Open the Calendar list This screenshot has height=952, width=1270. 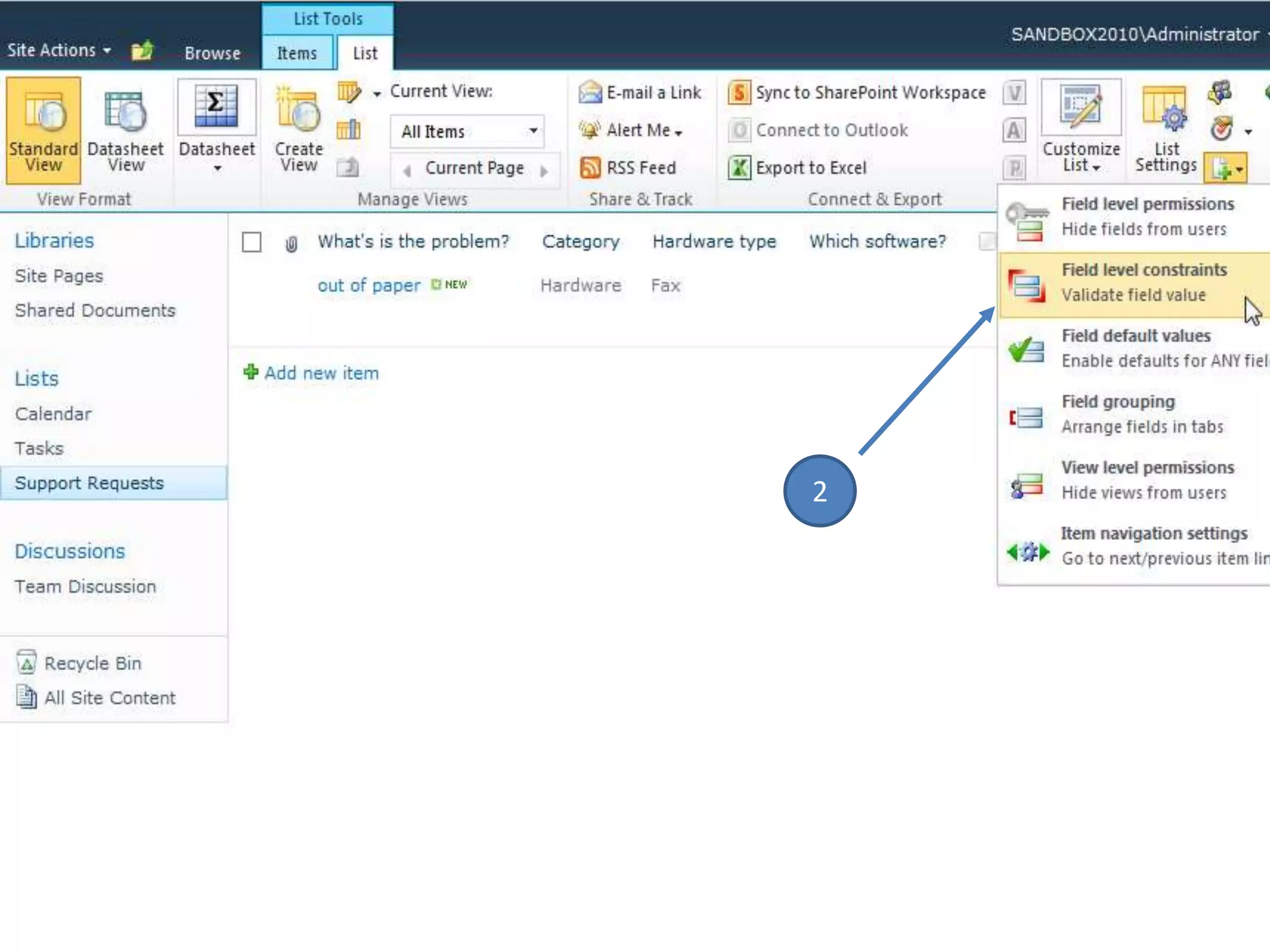[53, 413]
